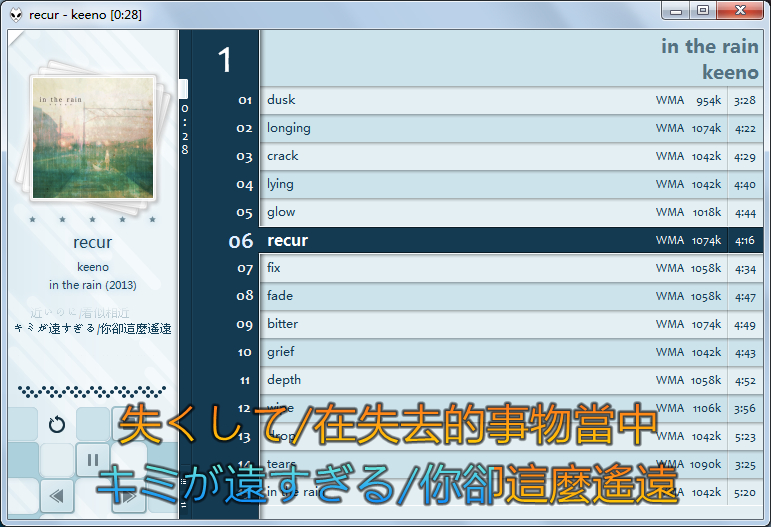
Task: Go to the previous track
Action: point(57,496)
